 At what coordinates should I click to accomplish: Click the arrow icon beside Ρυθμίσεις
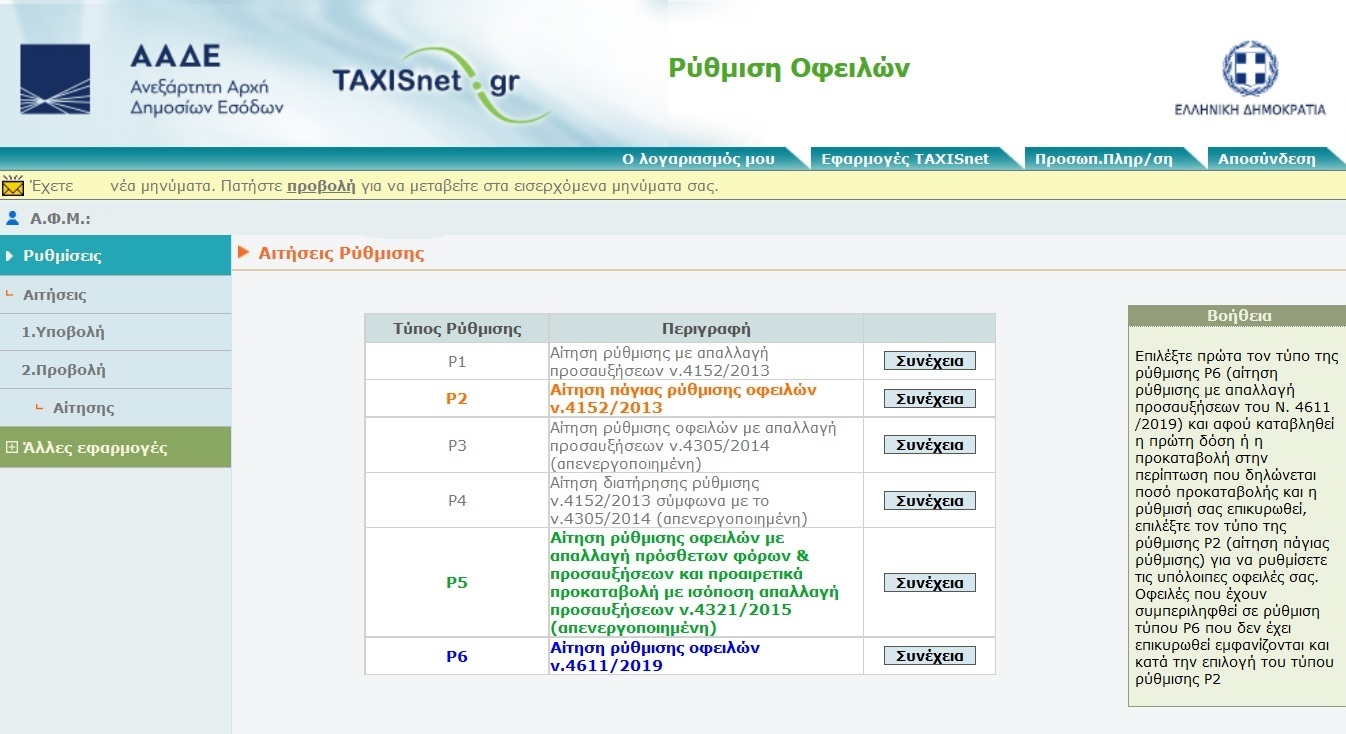(x=10, y=255)
